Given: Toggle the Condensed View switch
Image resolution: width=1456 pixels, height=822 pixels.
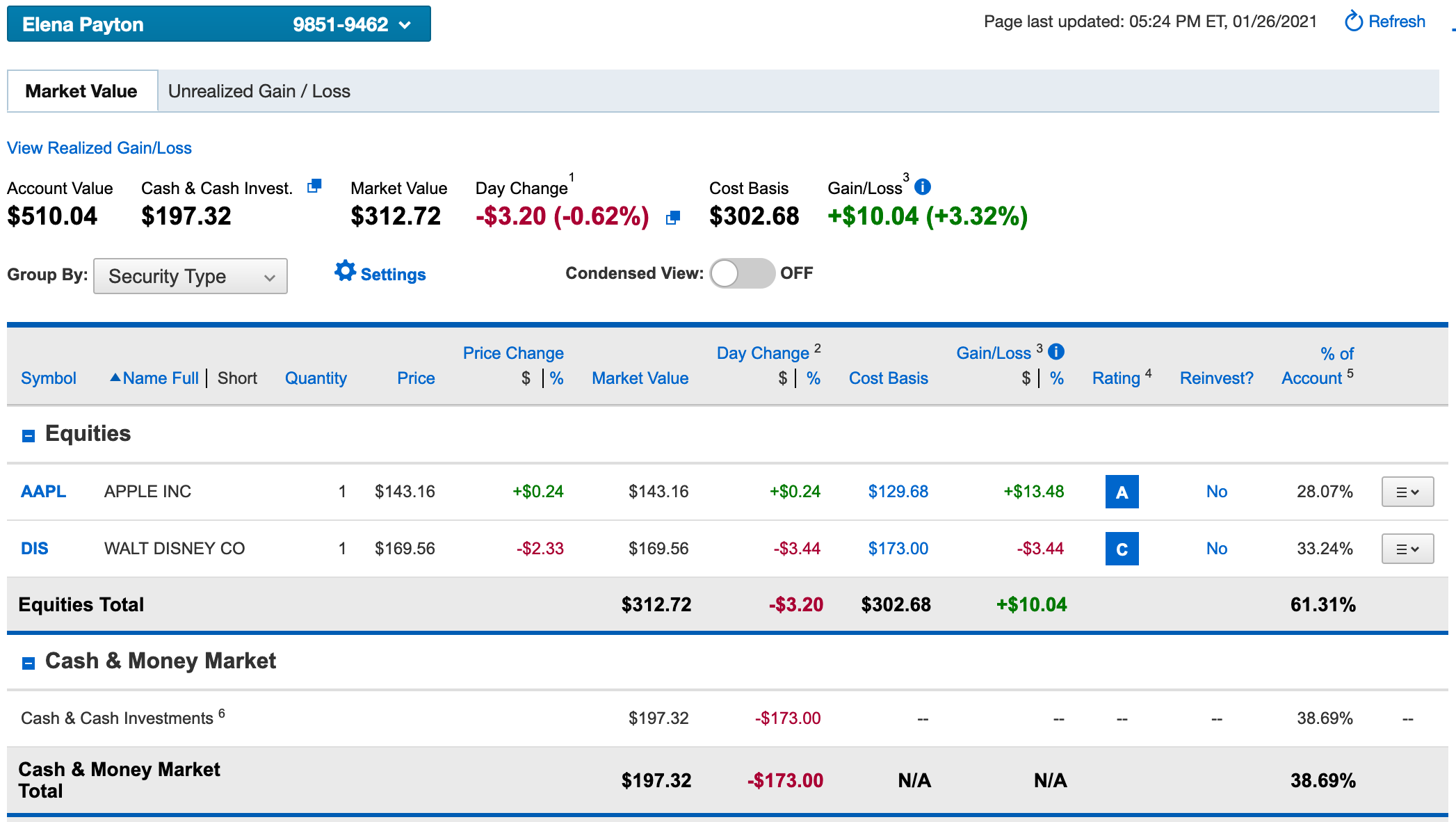Looking at the screenshot, I should coord(742,273).
